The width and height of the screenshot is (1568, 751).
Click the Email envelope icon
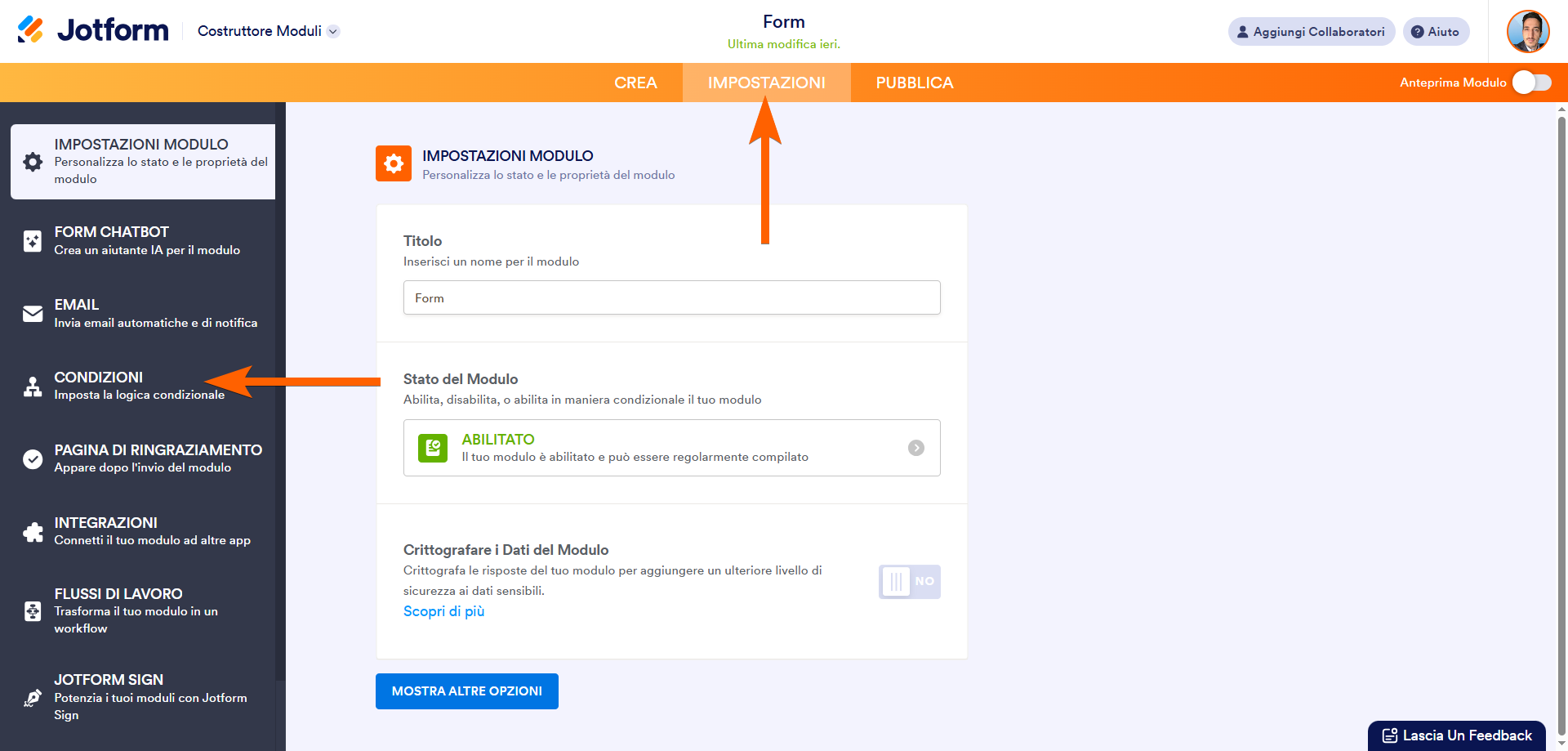(x=33, y=314)
